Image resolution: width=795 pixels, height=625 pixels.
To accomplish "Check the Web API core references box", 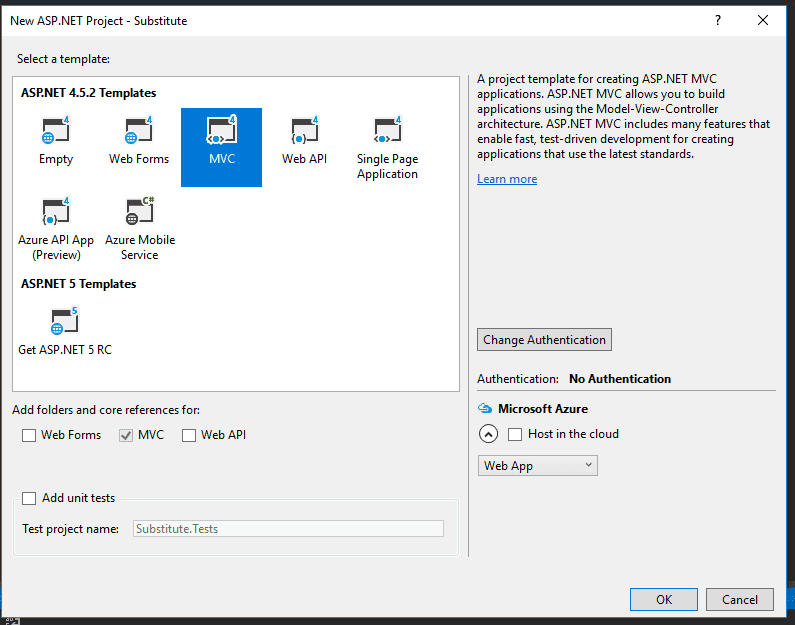I will [x=189, y=435].
